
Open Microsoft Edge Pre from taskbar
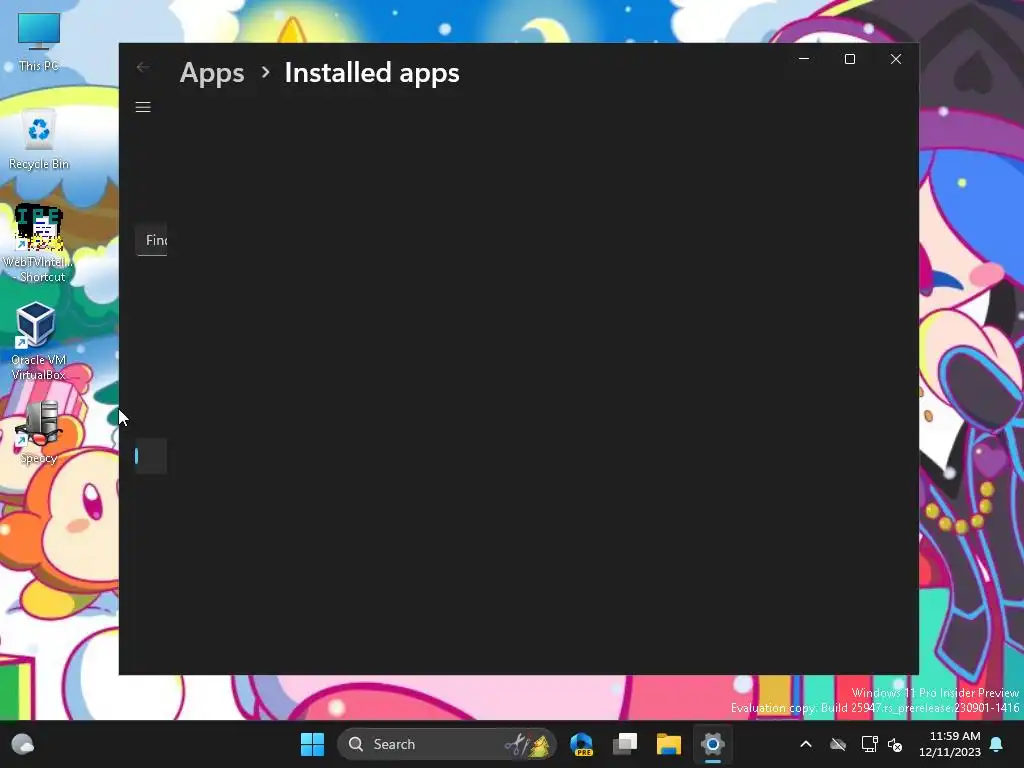(581, 744)
